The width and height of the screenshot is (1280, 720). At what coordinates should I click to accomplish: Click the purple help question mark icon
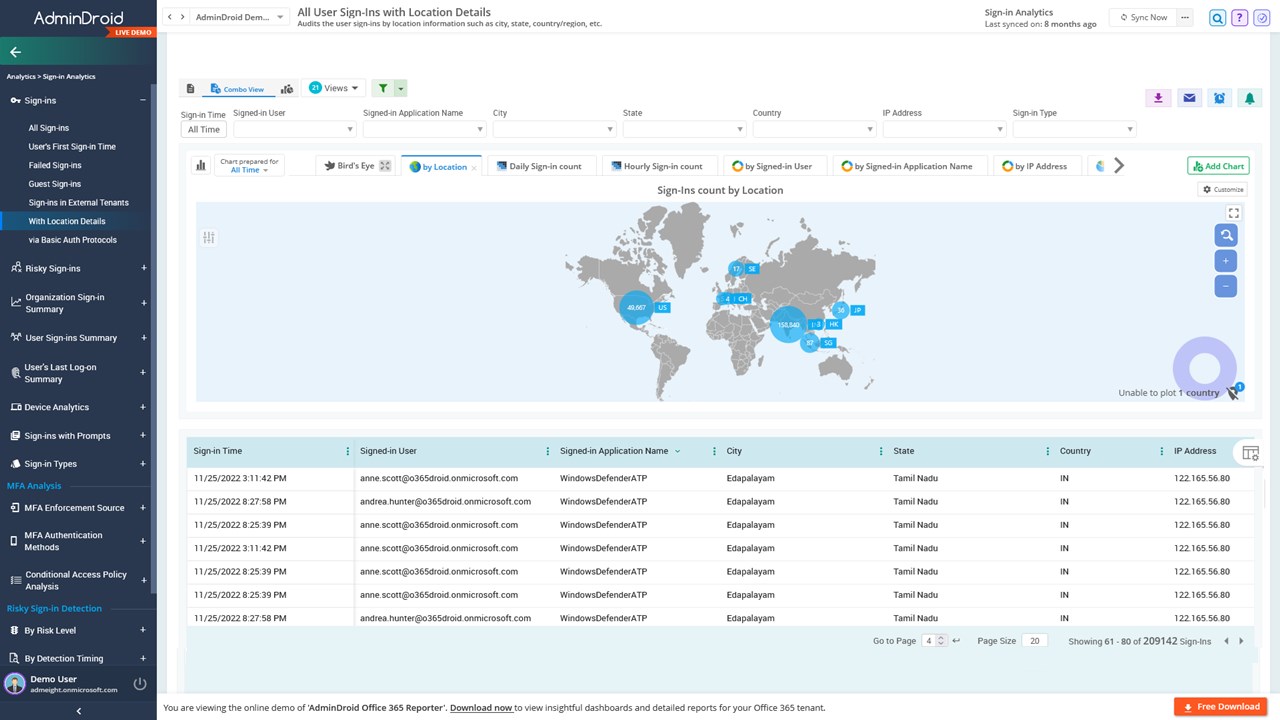tap(1240, 18)
